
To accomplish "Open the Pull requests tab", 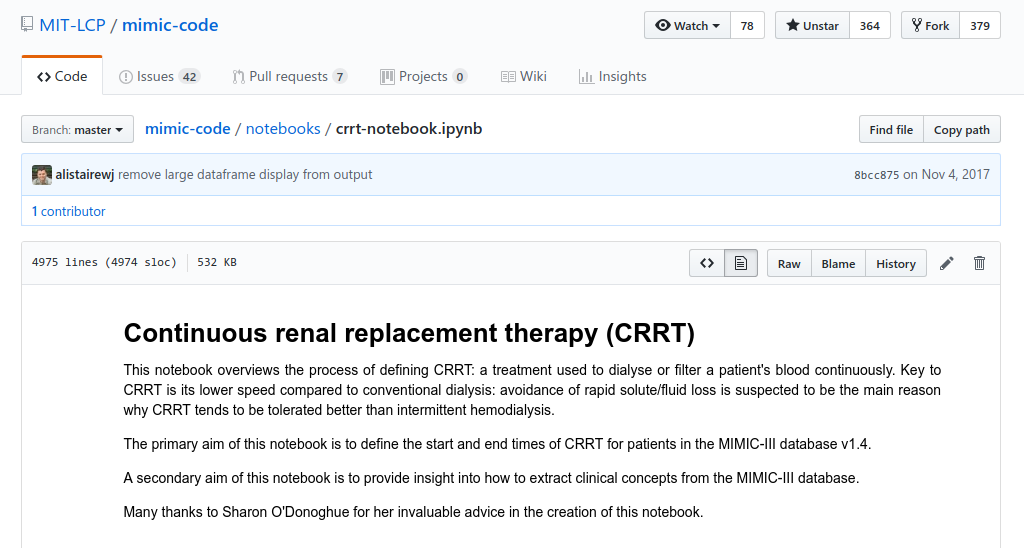I will point(290,76).
